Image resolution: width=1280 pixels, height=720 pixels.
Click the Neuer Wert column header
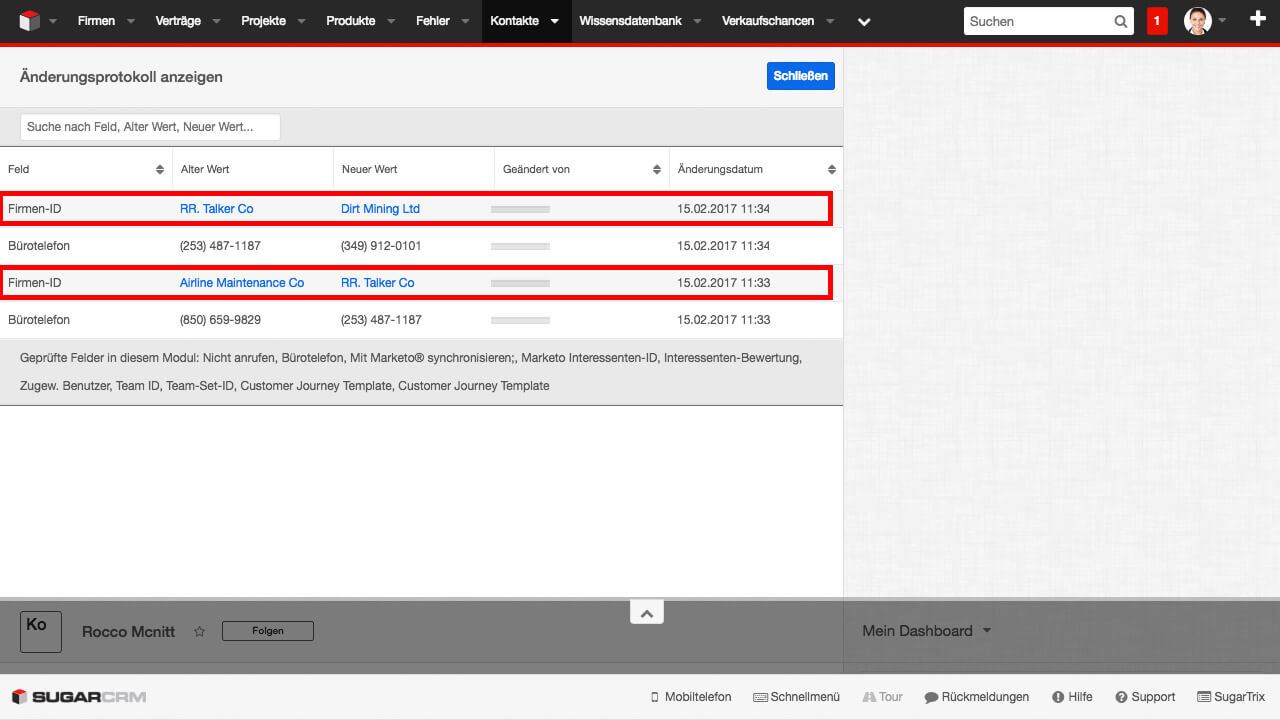tap(370, 170)
